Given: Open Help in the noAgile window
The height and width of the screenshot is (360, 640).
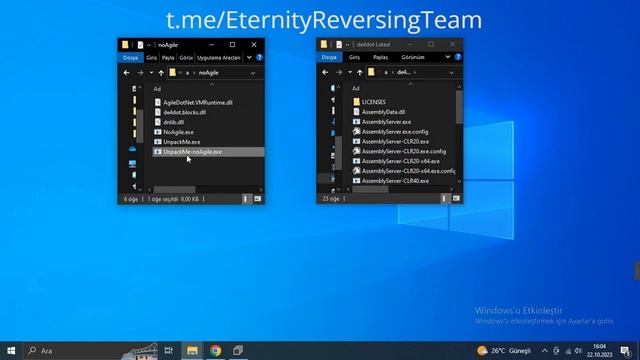Looking at the screenshot, I should [259, 58].
